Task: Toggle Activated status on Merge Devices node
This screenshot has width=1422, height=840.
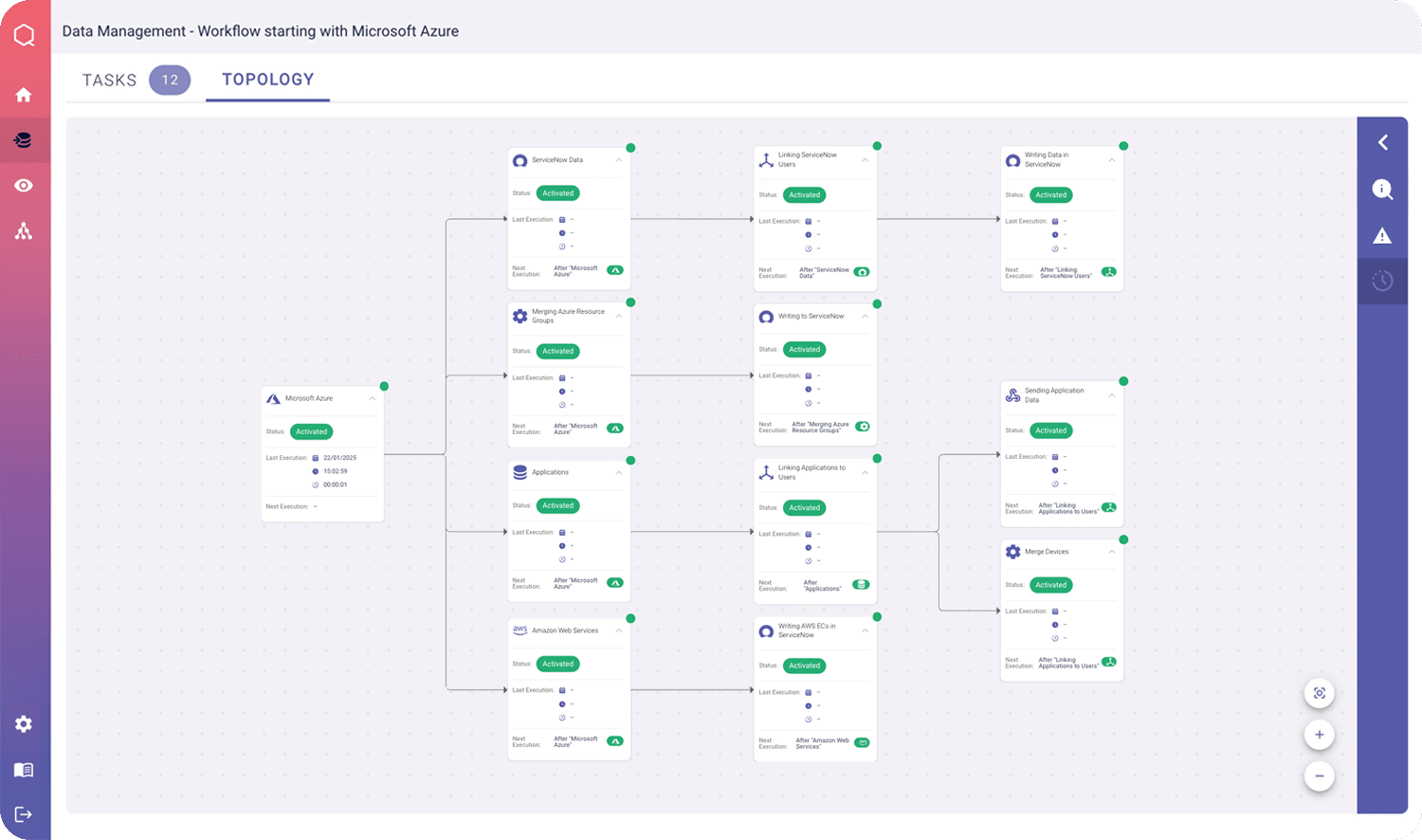Action: (1050, 585)
